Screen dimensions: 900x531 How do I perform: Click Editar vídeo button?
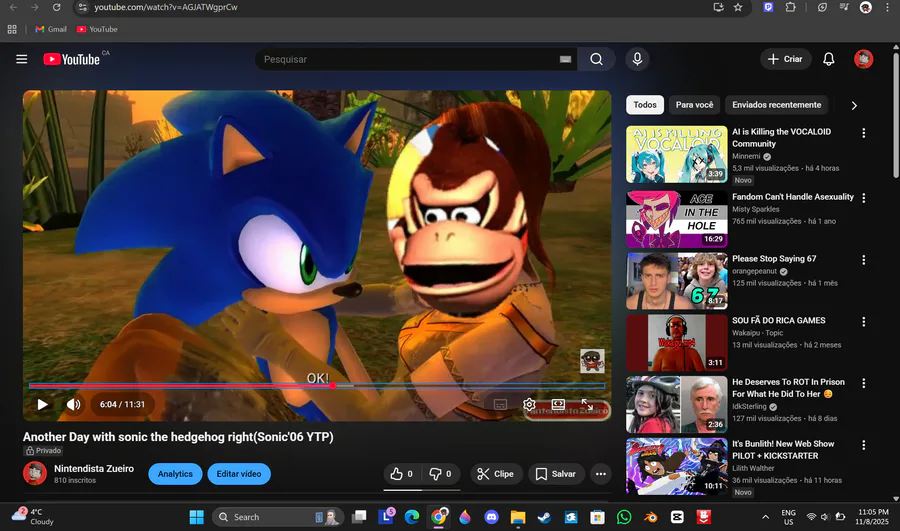(239, 474)
